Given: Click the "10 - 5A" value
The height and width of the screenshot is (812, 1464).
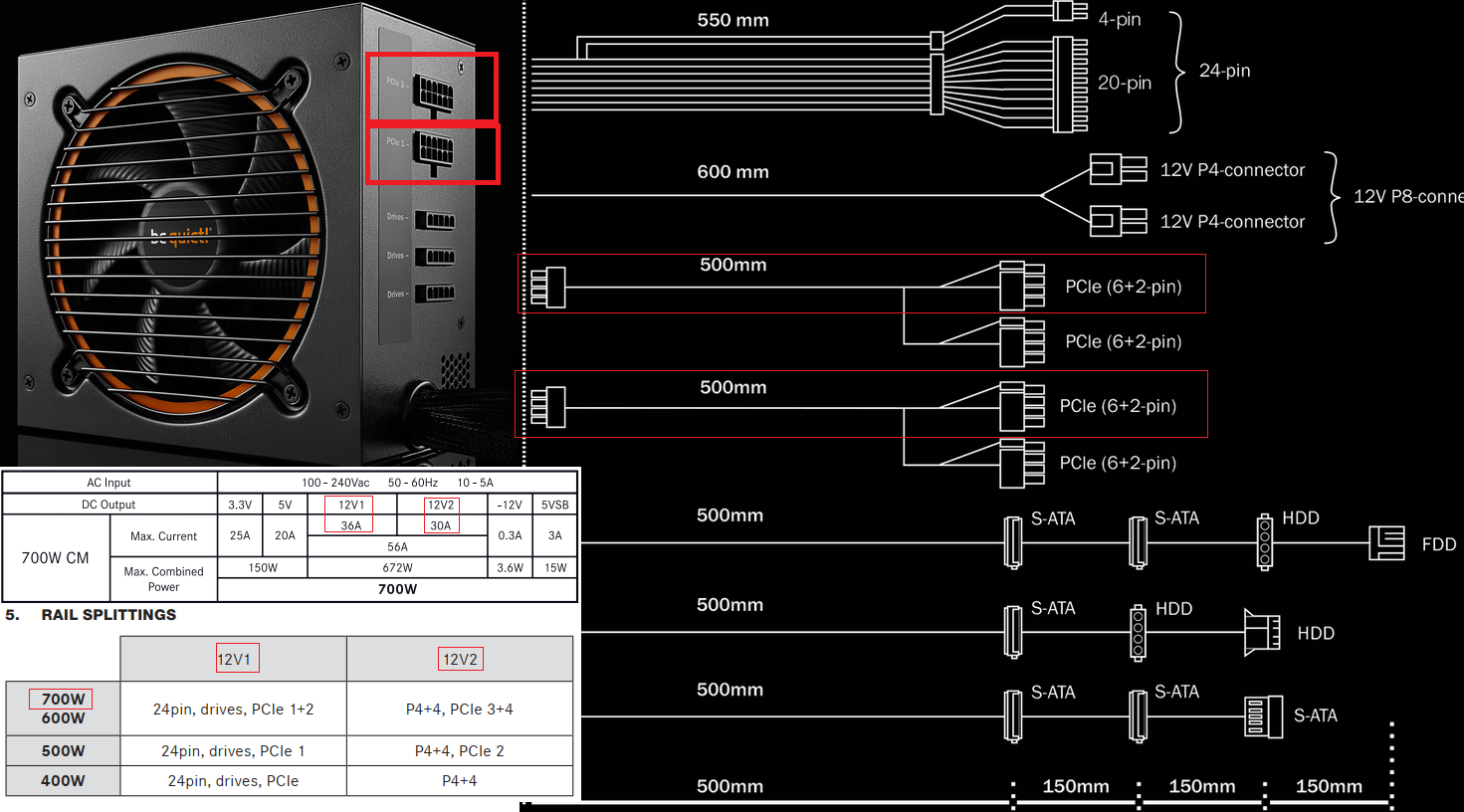Looking at the screenshot, I should coord(475,483).
